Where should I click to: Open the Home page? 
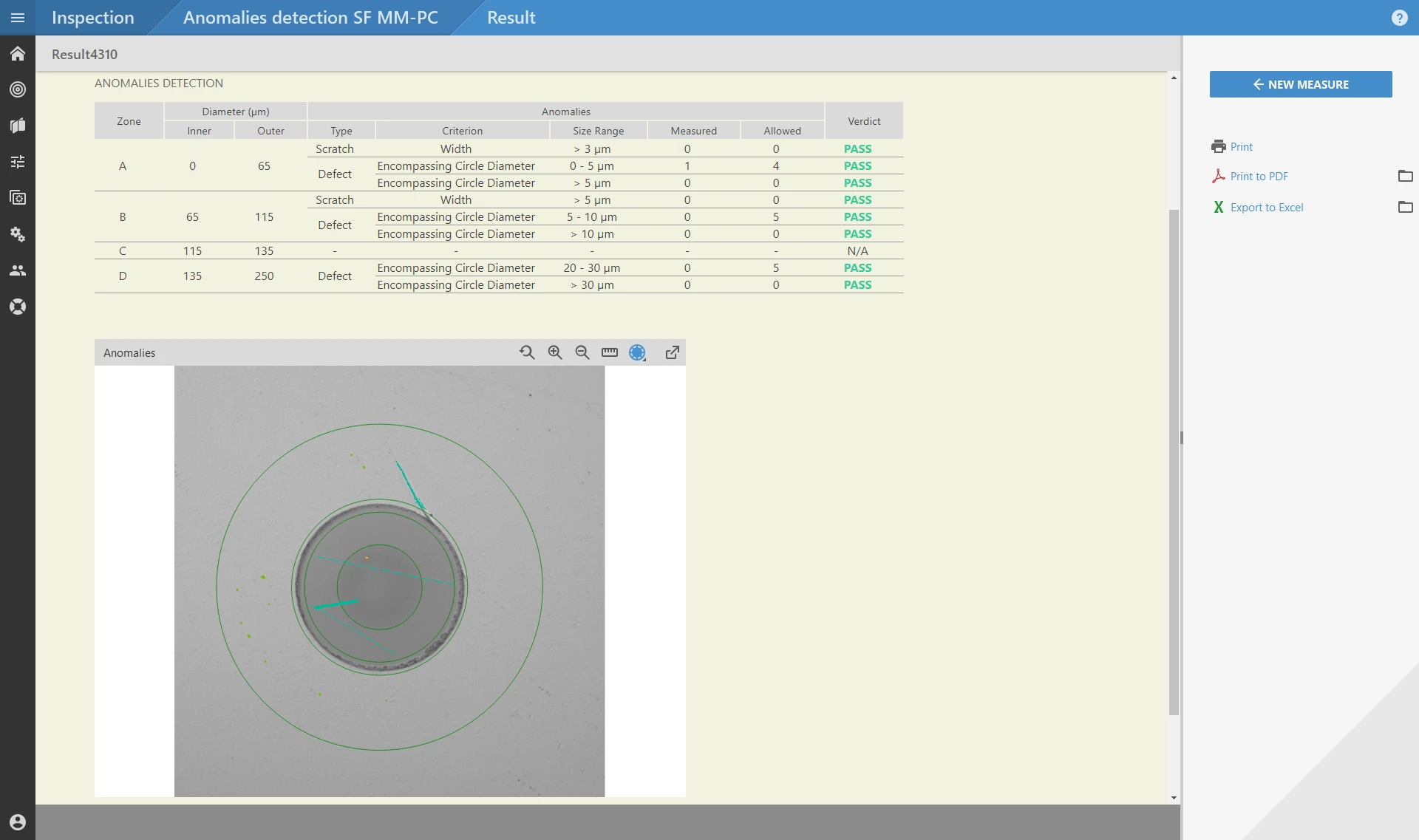[x=18, y=53]
